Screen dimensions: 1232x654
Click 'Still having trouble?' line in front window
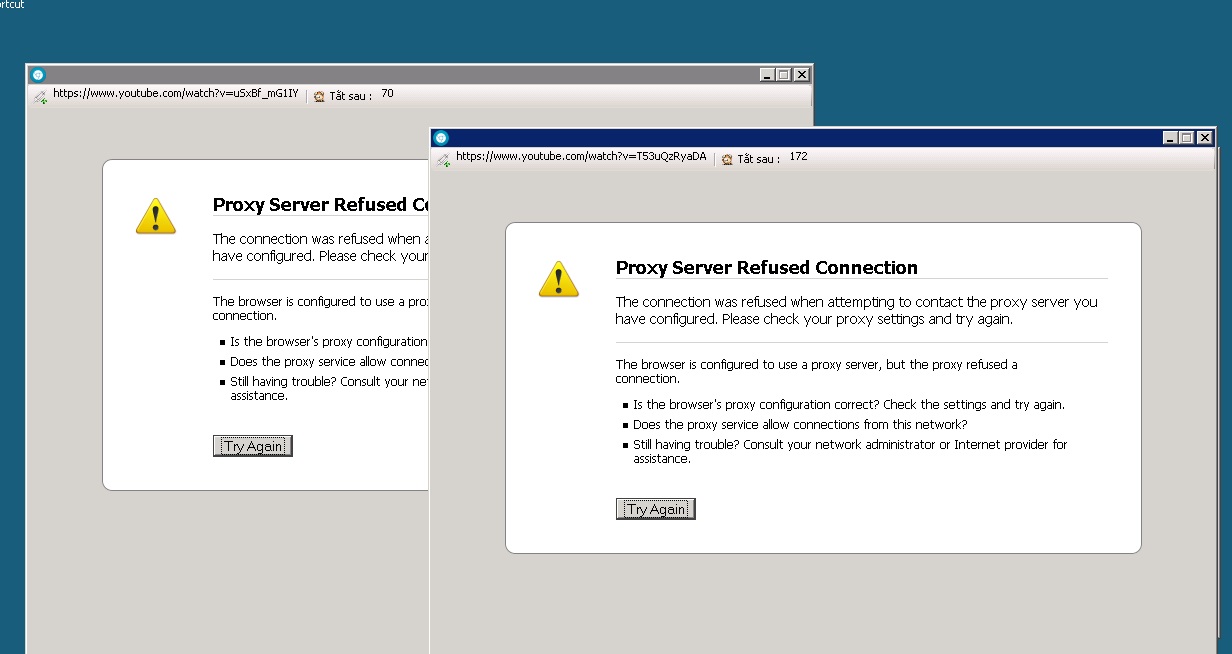coord(850,451)
